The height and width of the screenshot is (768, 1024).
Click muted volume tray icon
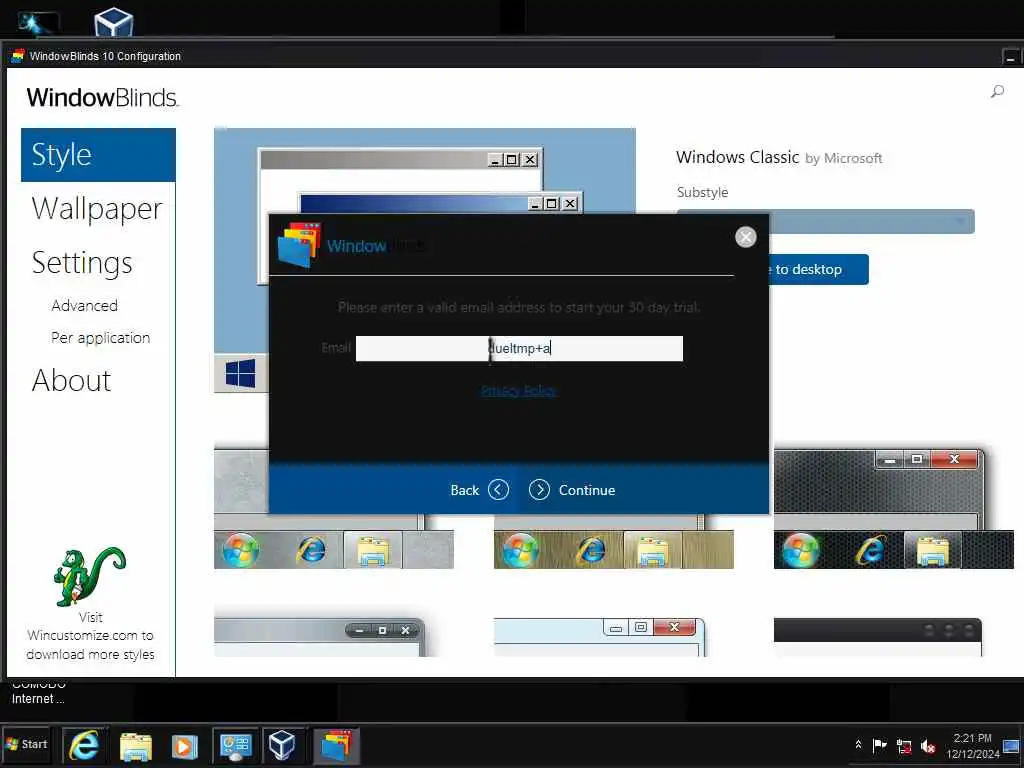[x=927, y=746]
